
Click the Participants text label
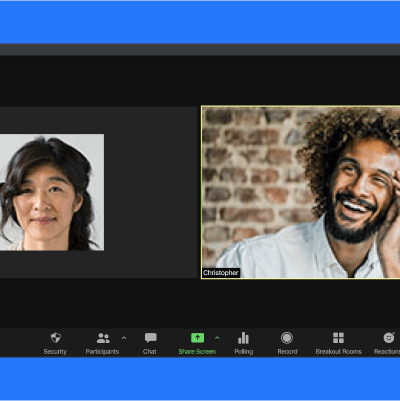[x=102, y=352]
